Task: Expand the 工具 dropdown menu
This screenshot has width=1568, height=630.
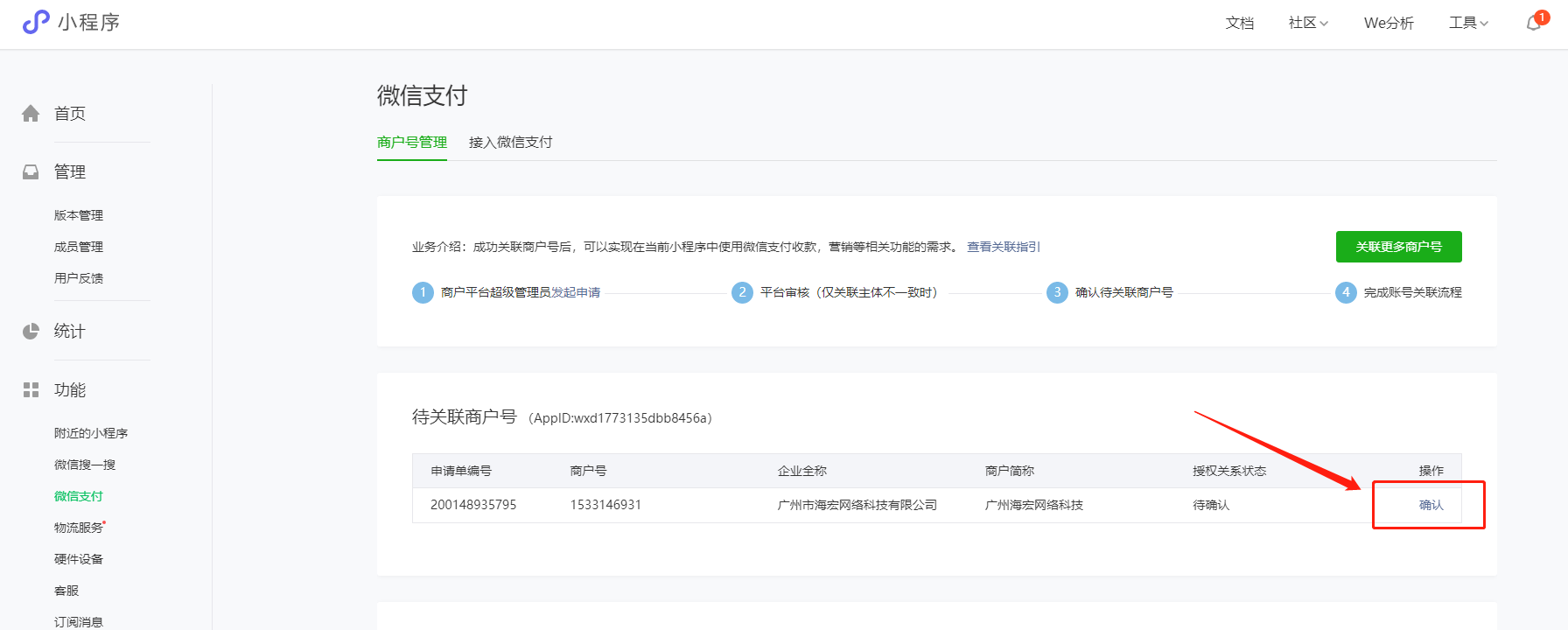Action: [x=1468, y=23]
